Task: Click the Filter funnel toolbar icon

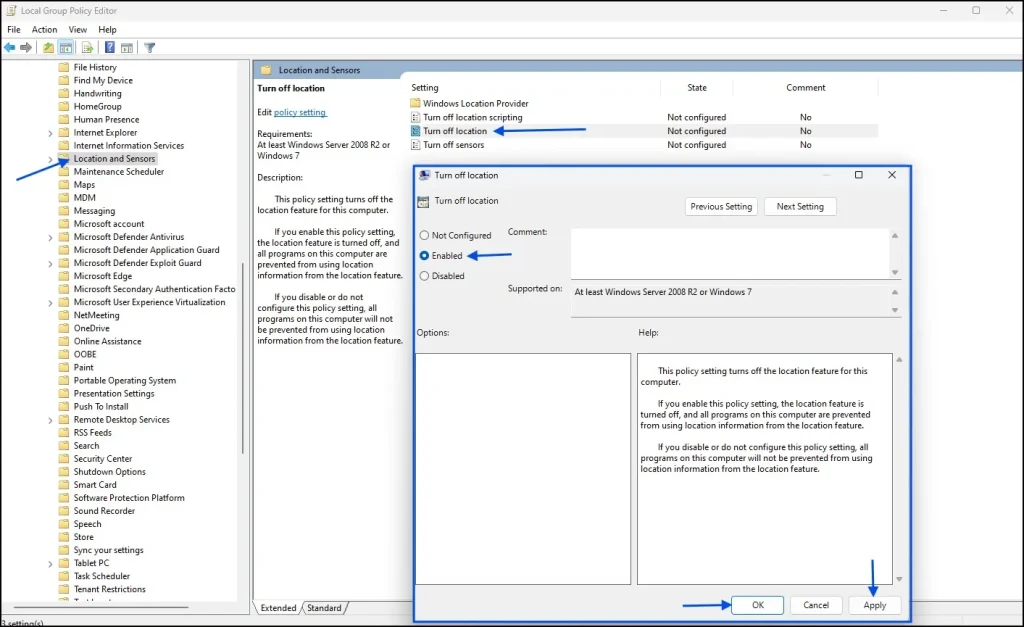Action: pyautogui.click(x=150, y=47)
